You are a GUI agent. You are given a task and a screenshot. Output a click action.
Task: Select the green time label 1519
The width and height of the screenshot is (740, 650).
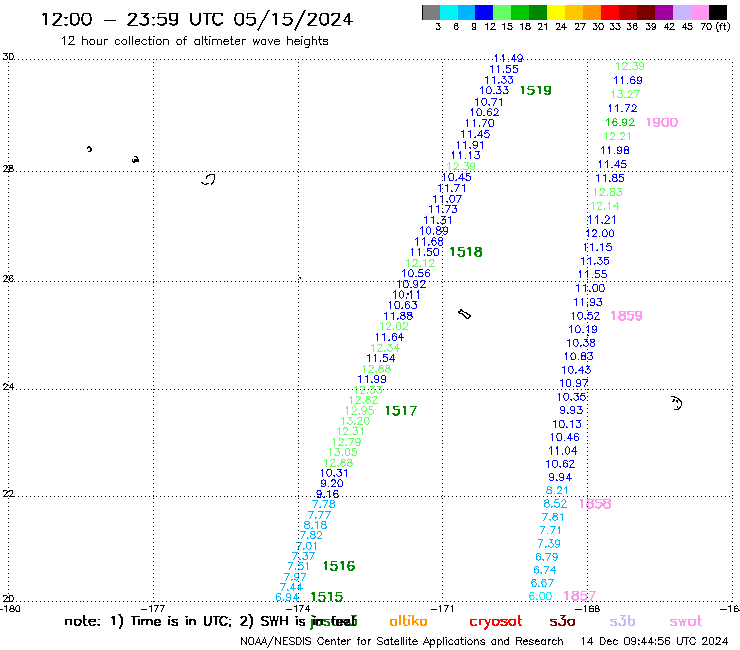(x=535, y=90)
